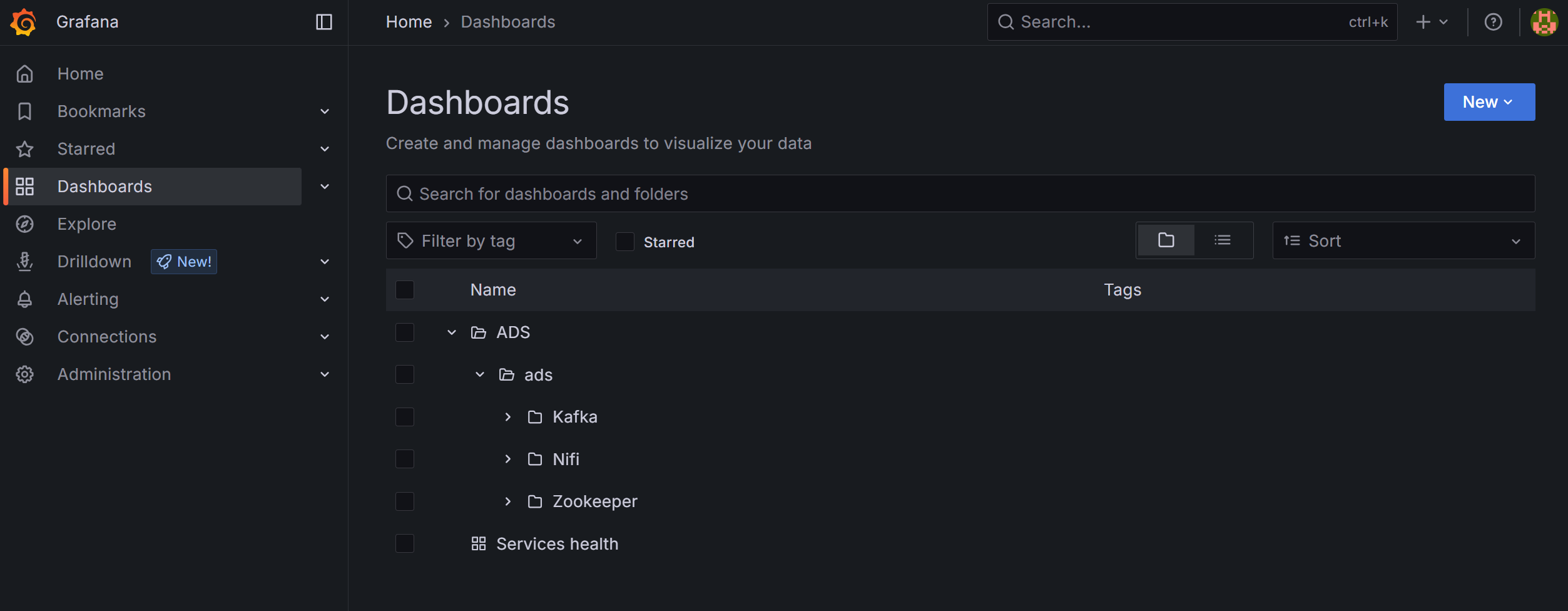Click the Grafana logo icon
1568x611 pixels.
click(24, 23)
